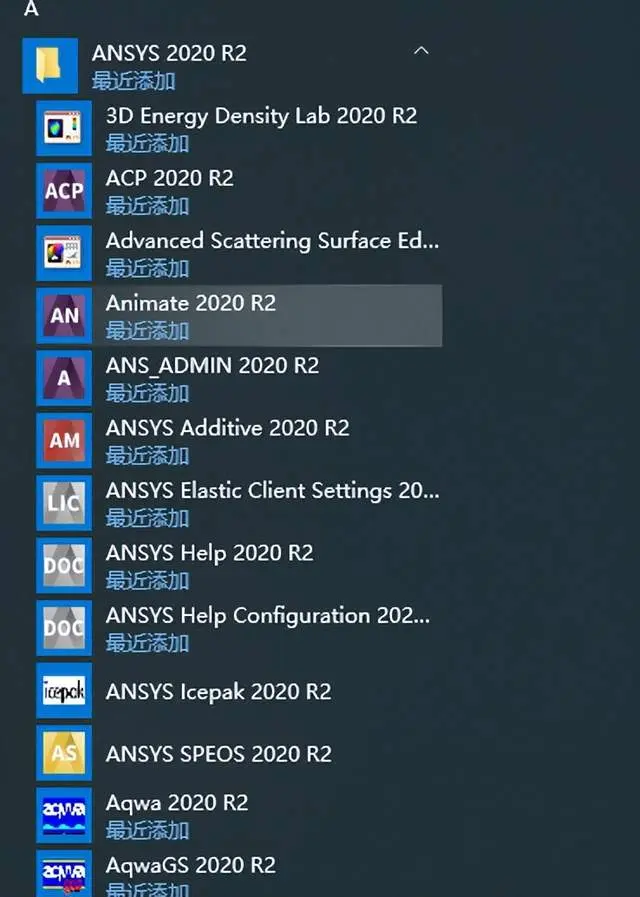
Task: Open the Elastic Client Settings LIC icon
Action: (x=64, y=503)
